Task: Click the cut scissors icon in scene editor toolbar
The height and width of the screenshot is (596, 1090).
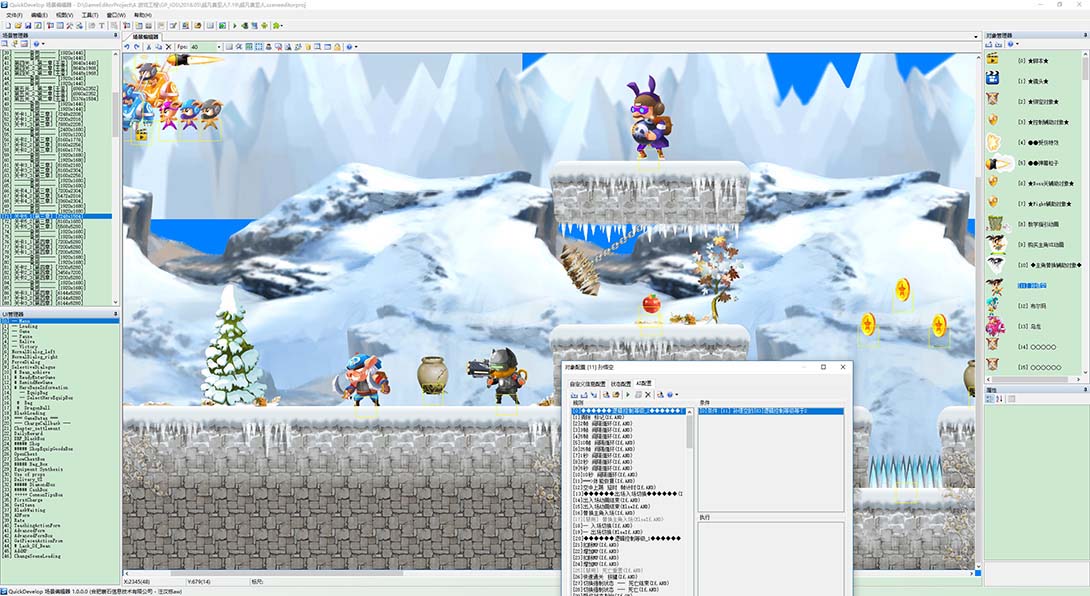Action: (x=149, y=47)
